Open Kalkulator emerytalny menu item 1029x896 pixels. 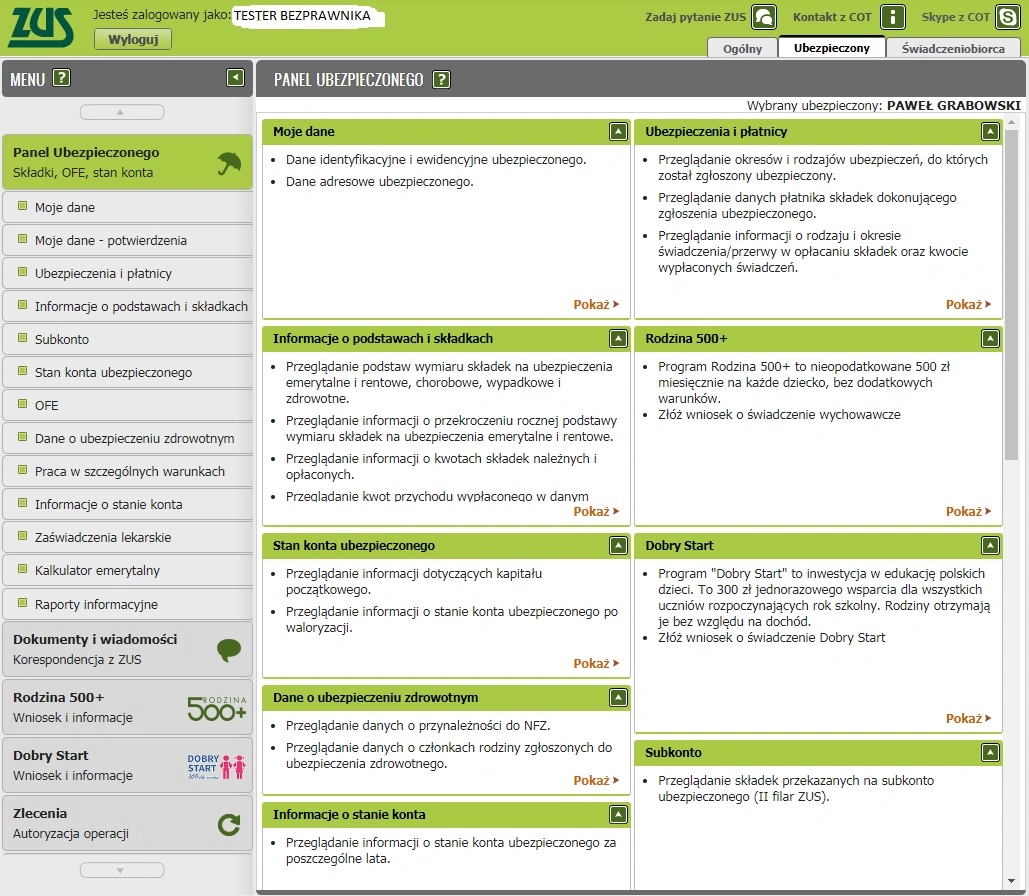(x=128, y=570)
